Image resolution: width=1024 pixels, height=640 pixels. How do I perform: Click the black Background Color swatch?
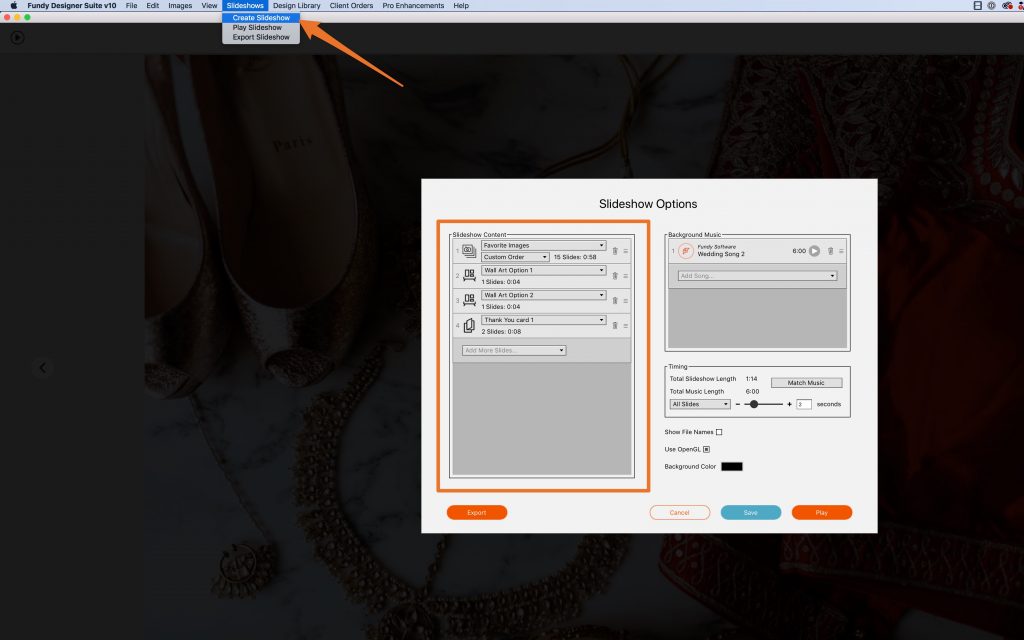pyautogui.click(x=731, y=466)
